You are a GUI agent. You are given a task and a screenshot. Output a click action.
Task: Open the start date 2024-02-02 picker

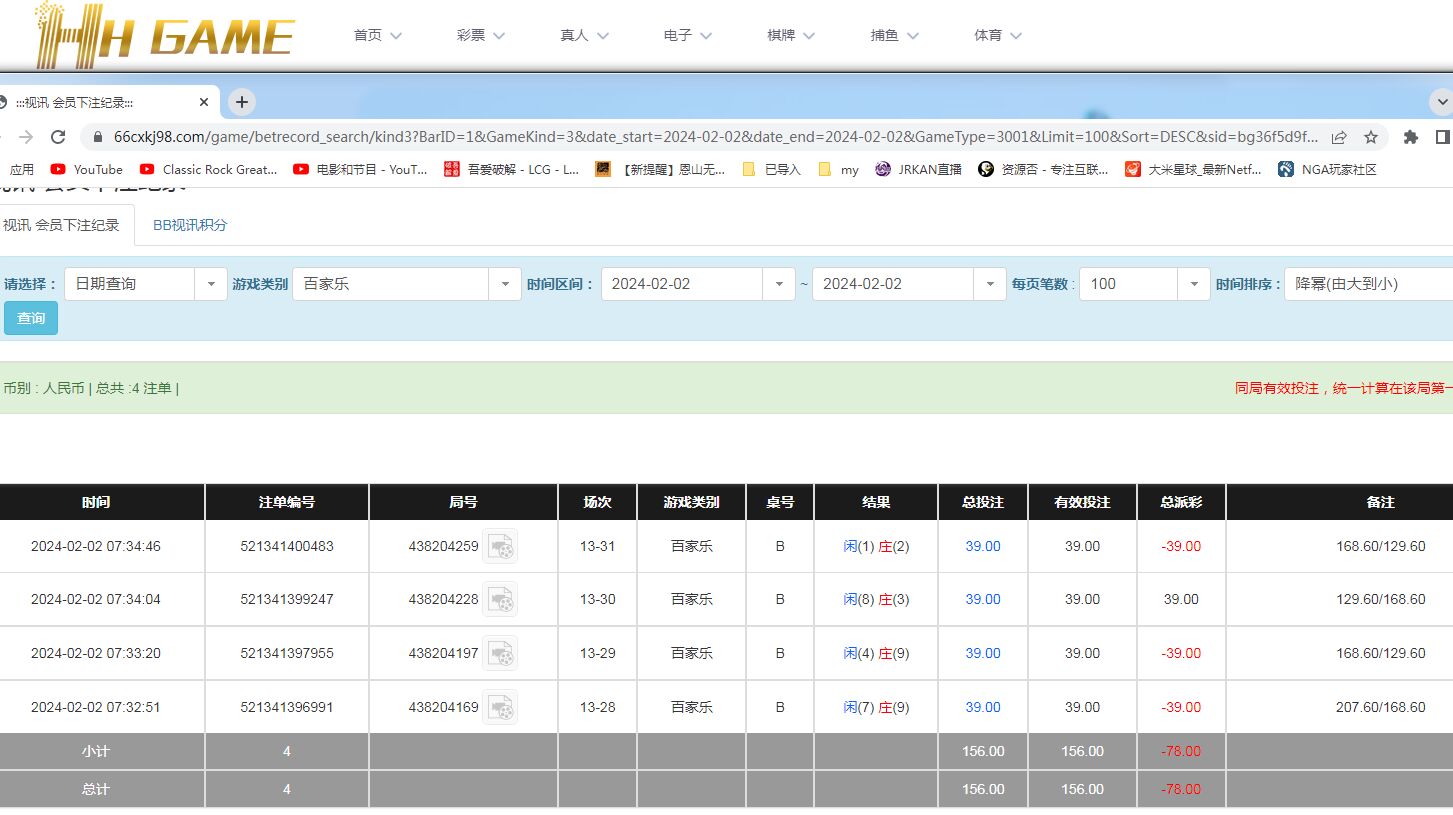pyautogui.click(x=778, y=284)
